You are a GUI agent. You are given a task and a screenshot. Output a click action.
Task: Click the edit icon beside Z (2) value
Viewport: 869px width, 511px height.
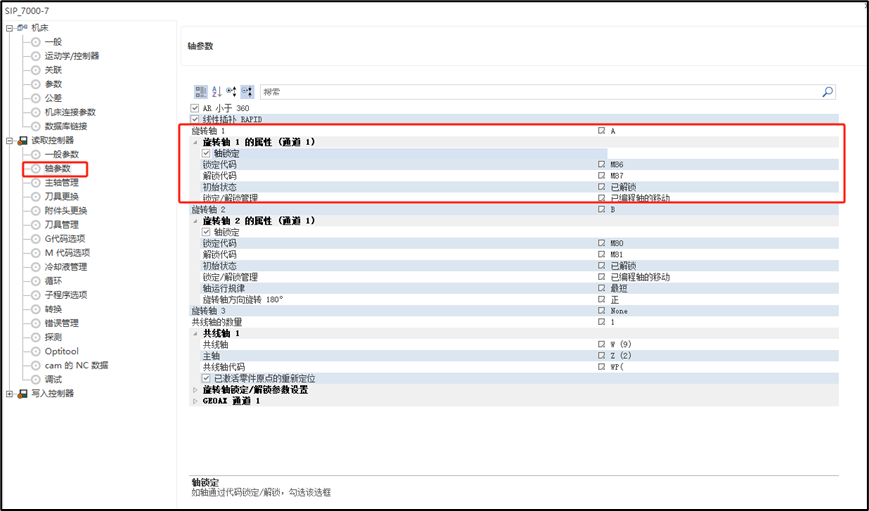pos(601,356)
